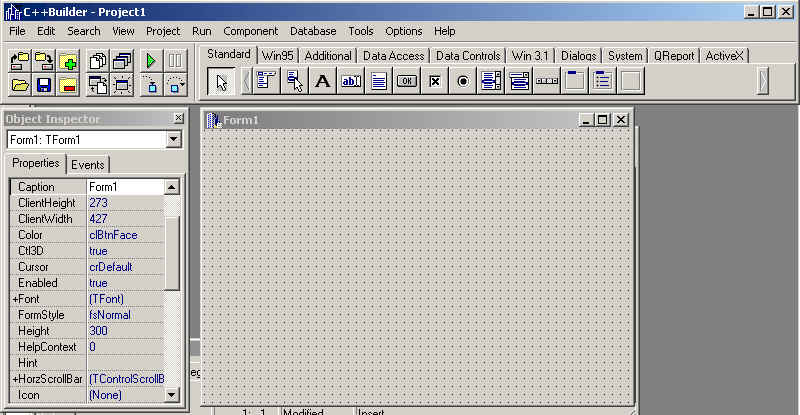This screenshot has width=800, height=415.
Task: Click the Caption value field
Action: (x=126, y=187)
